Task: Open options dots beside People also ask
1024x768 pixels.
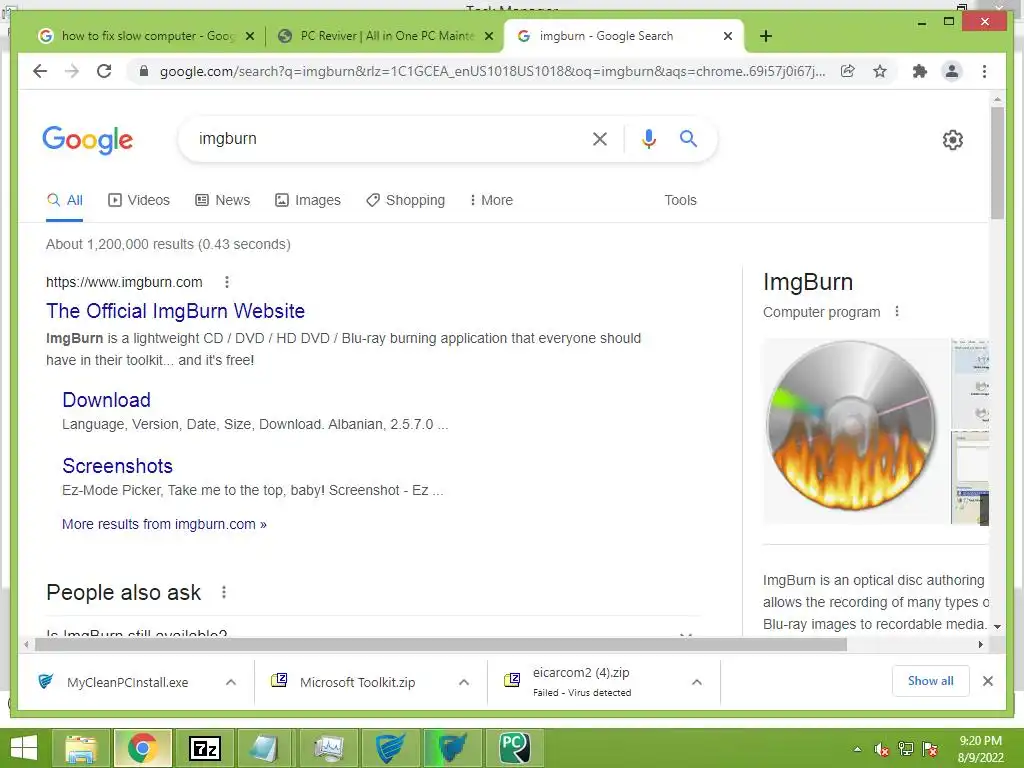Action: coord(223,592)
